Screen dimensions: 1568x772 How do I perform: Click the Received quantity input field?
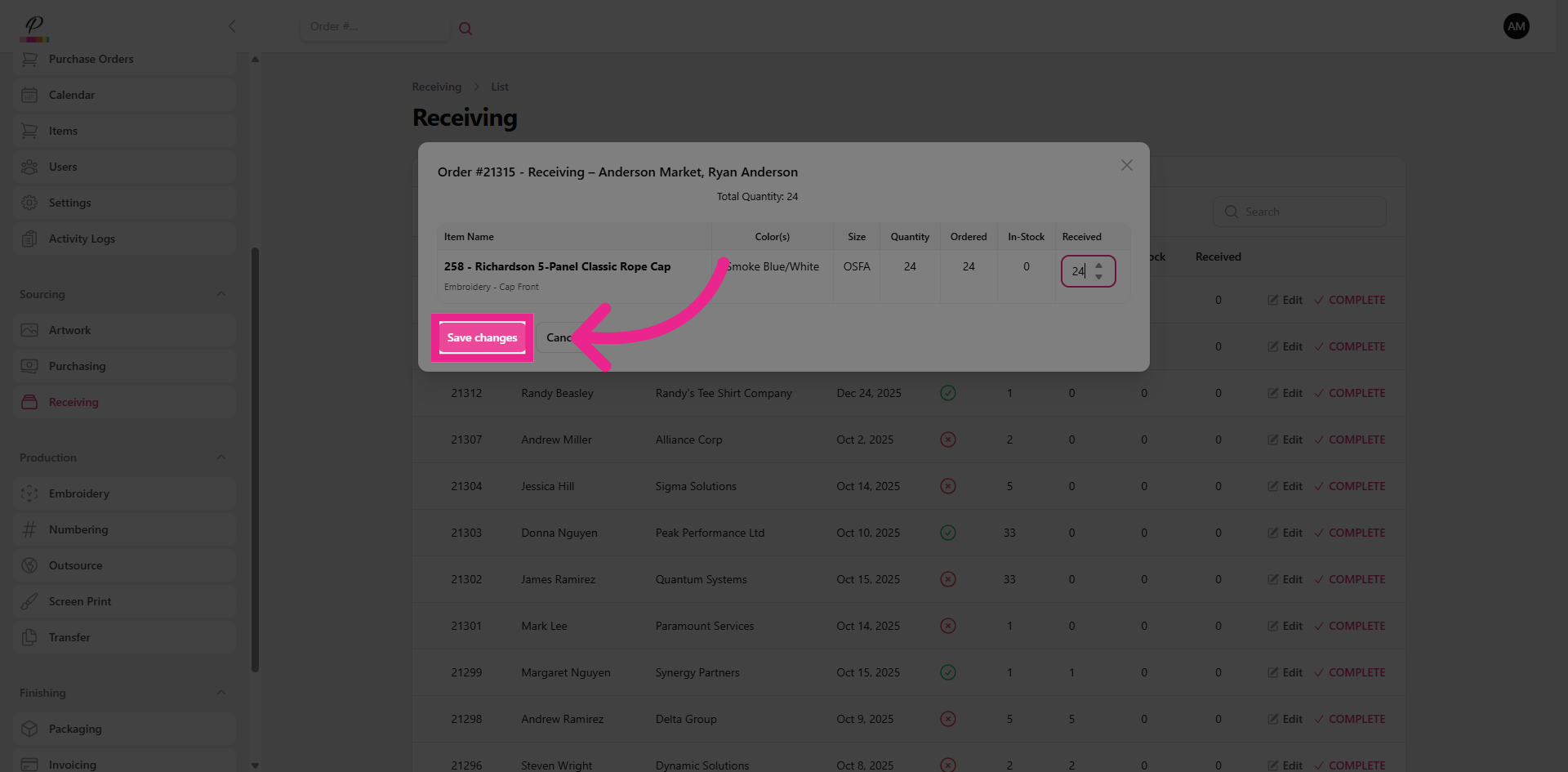(1077, 271)
